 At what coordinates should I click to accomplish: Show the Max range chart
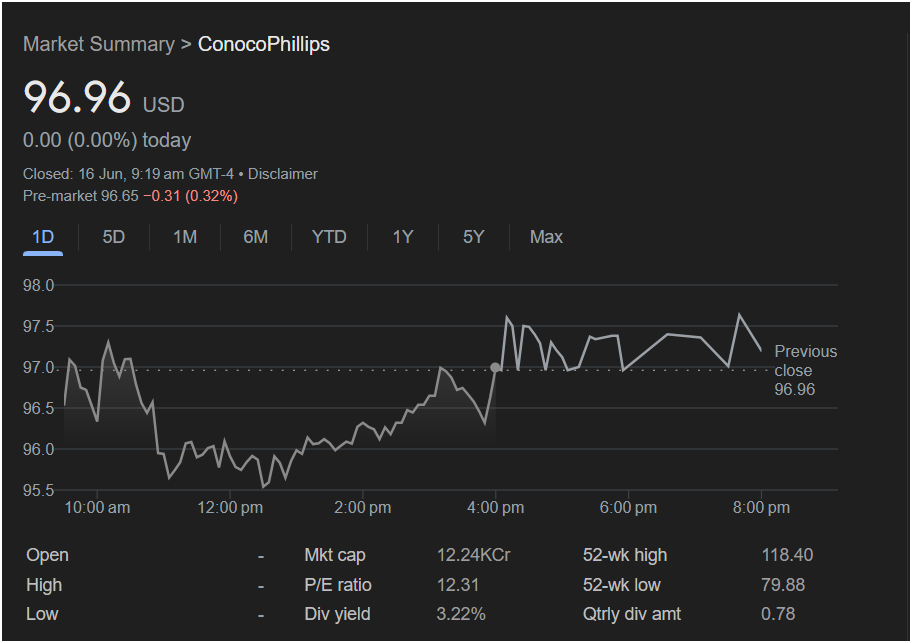click(546, 237)
